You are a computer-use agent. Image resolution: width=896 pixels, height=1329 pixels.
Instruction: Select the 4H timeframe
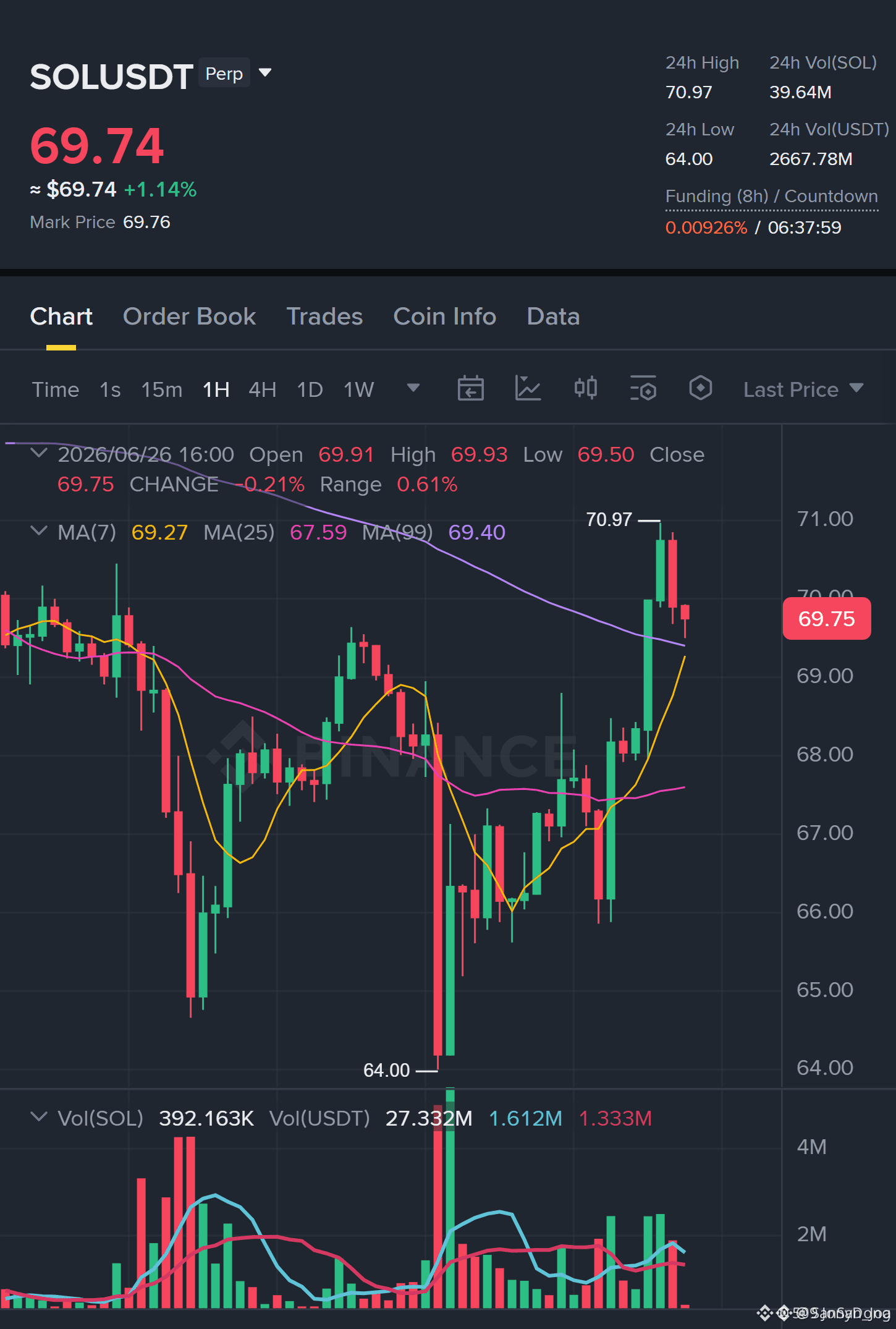263,390
